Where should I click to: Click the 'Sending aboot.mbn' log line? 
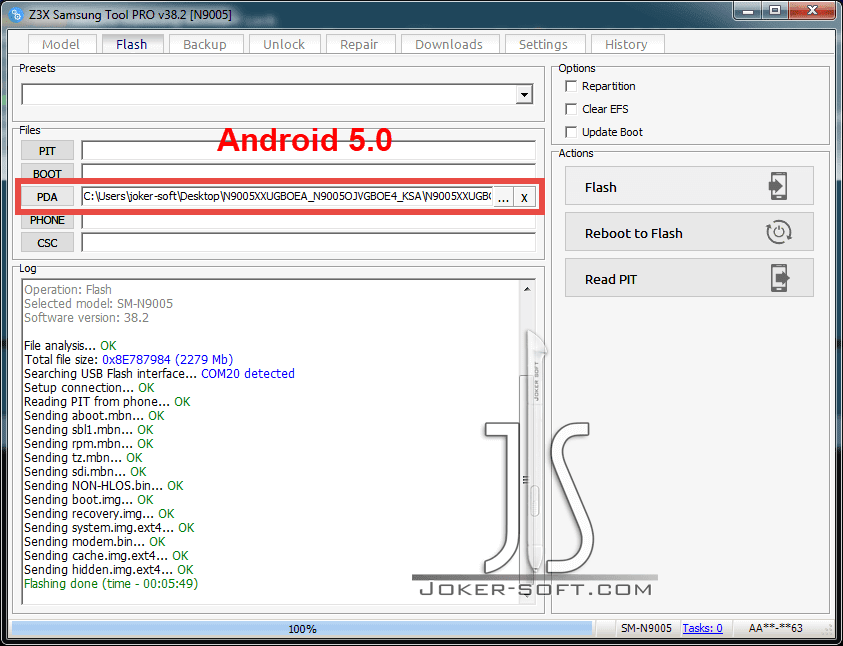click(x=94, y=415)
